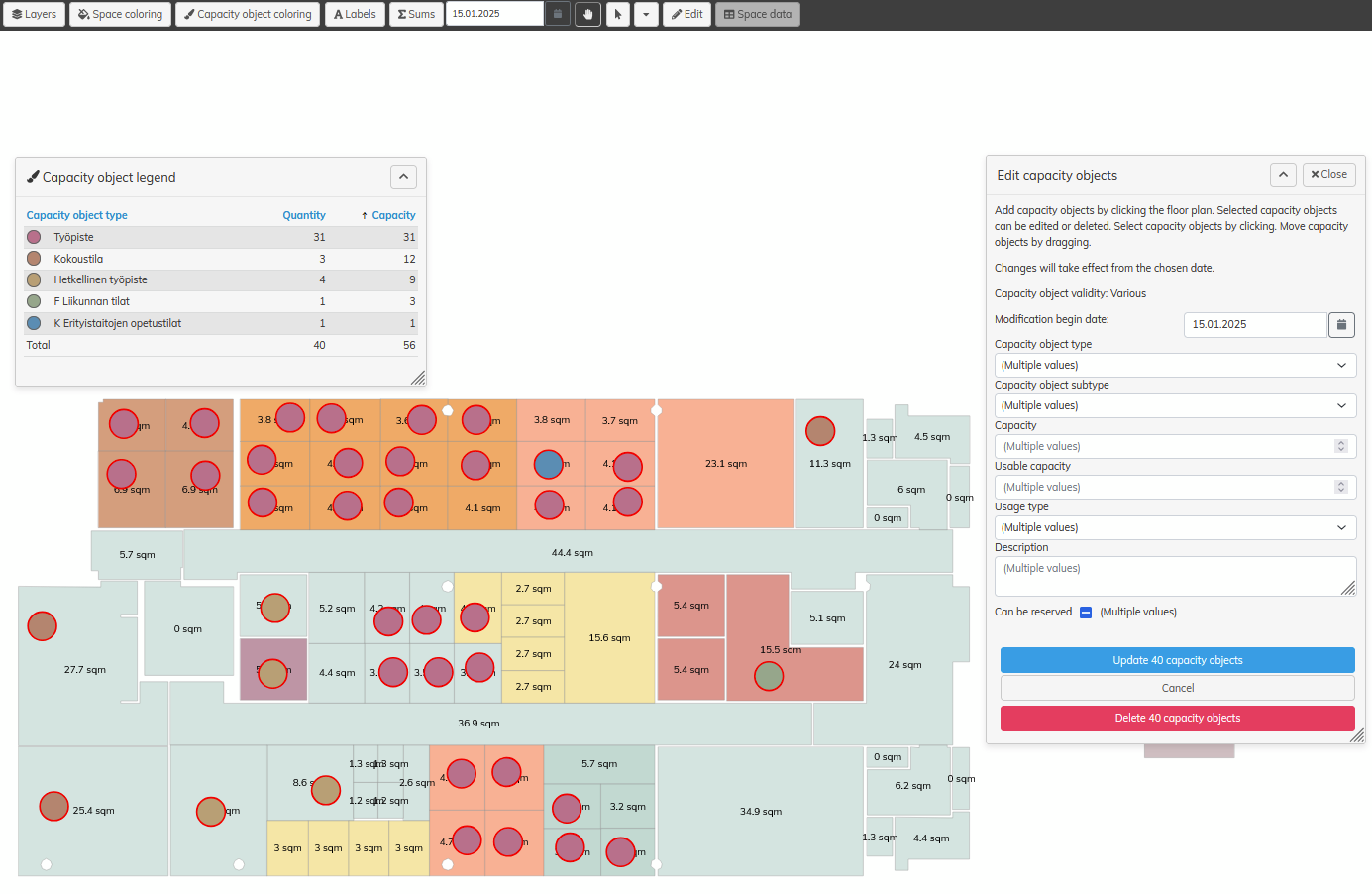This screenshot has width=1372, height=894.
Task: Click Update 40 capacity objects button
Action: point(1177,660)
